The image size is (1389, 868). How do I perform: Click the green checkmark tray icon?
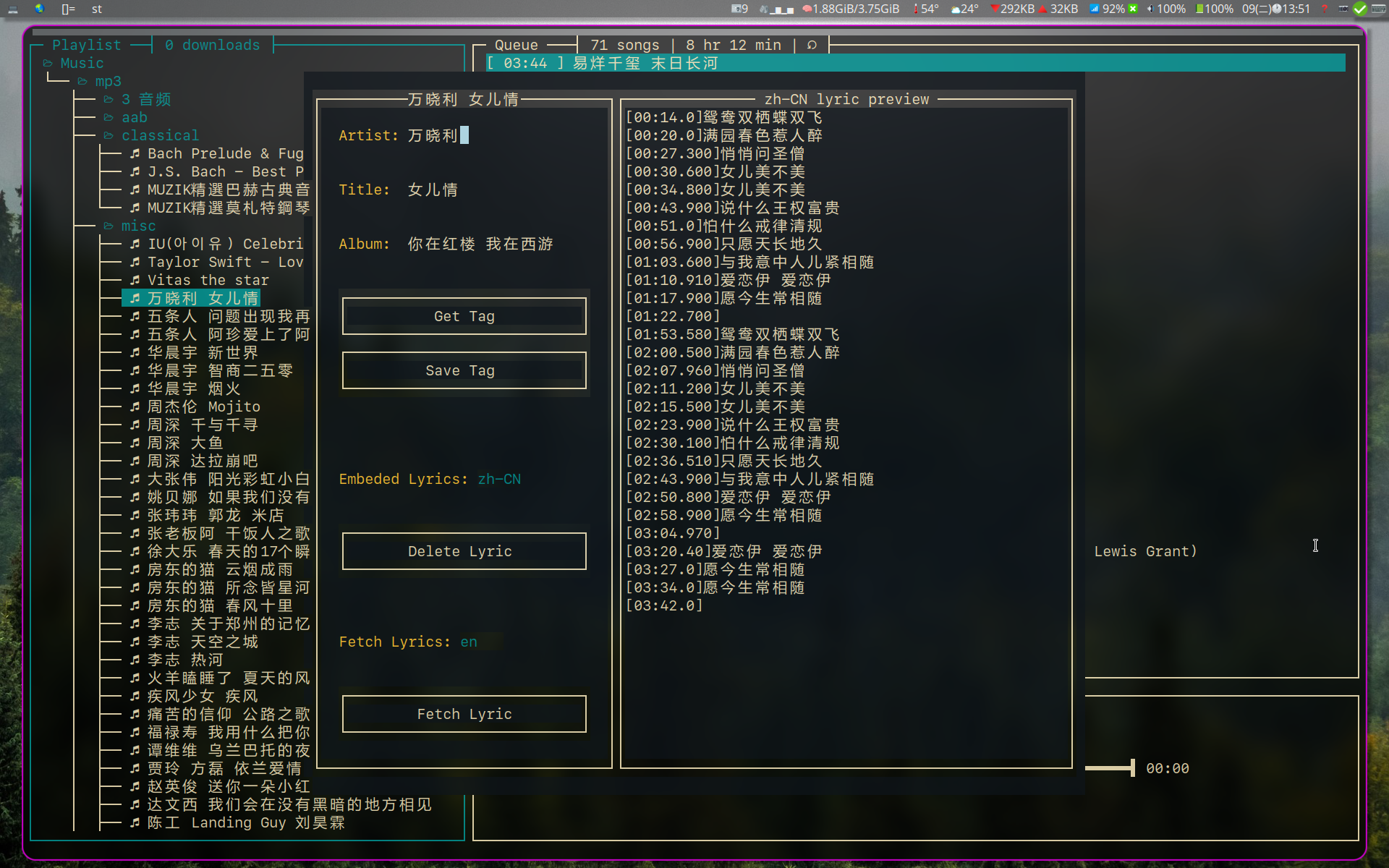click(1360, 9)
